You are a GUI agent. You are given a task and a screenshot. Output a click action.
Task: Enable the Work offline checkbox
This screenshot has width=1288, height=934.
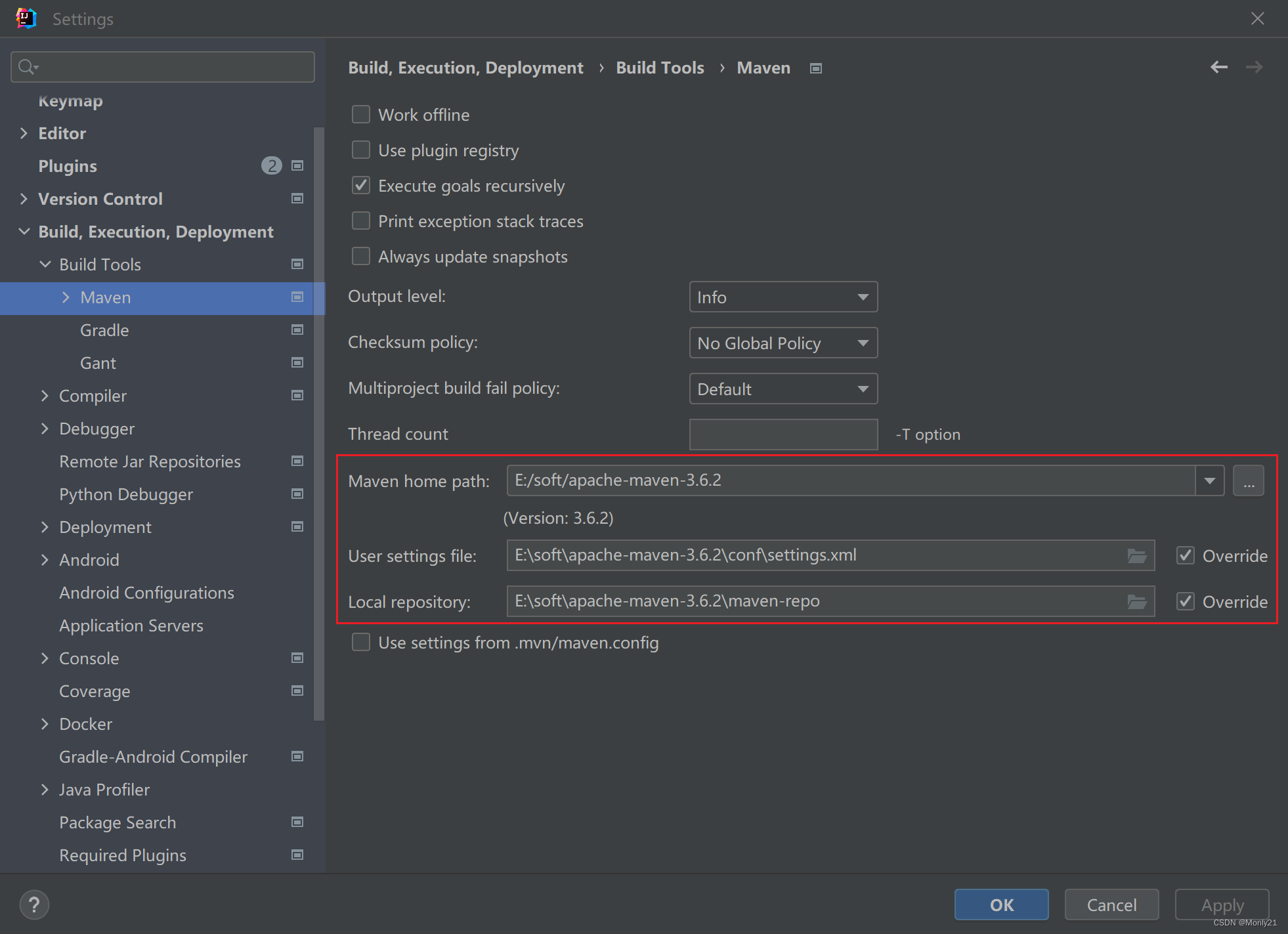click(361, 115)
